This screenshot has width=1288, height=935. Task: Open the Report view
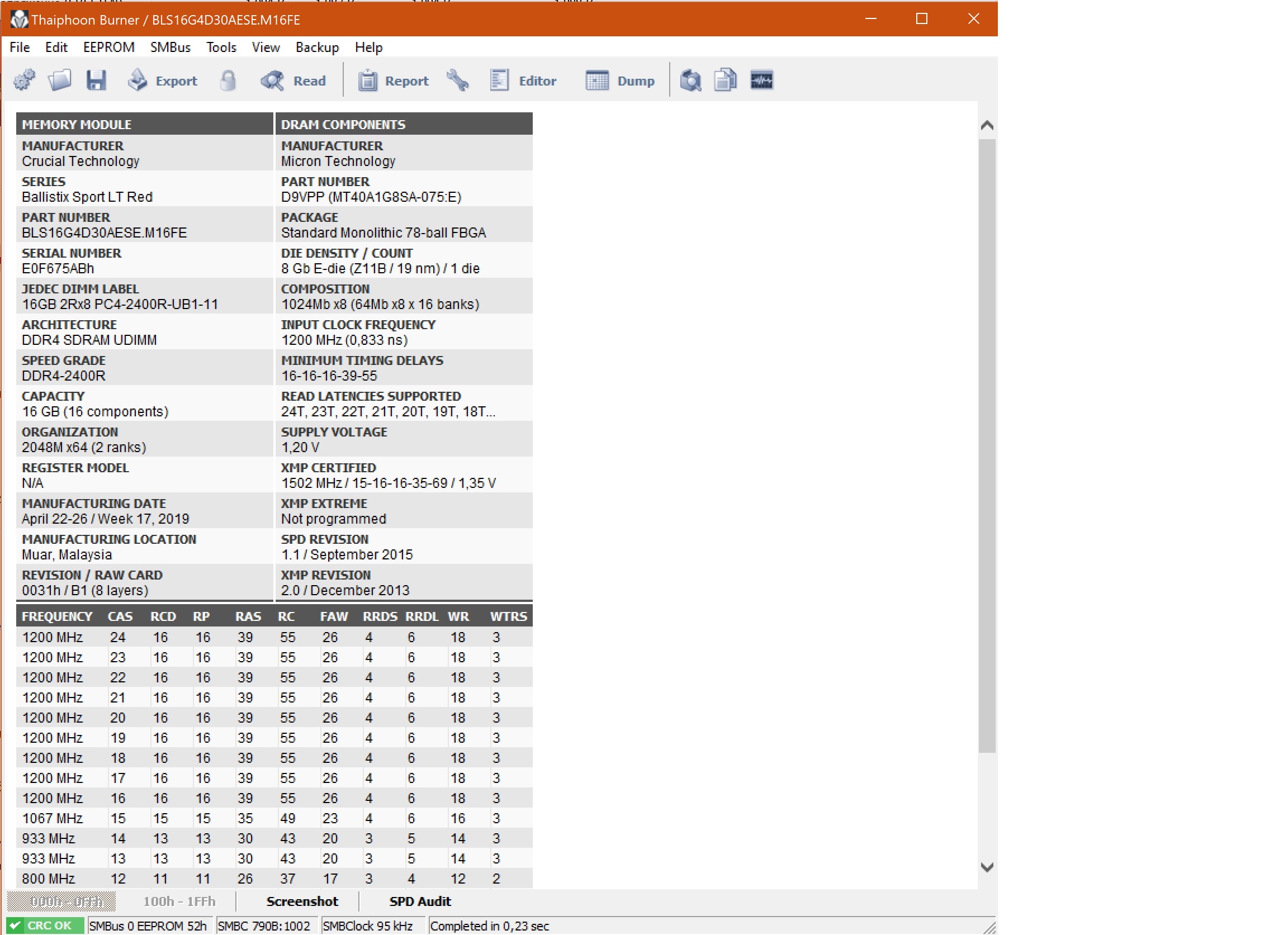393,80
